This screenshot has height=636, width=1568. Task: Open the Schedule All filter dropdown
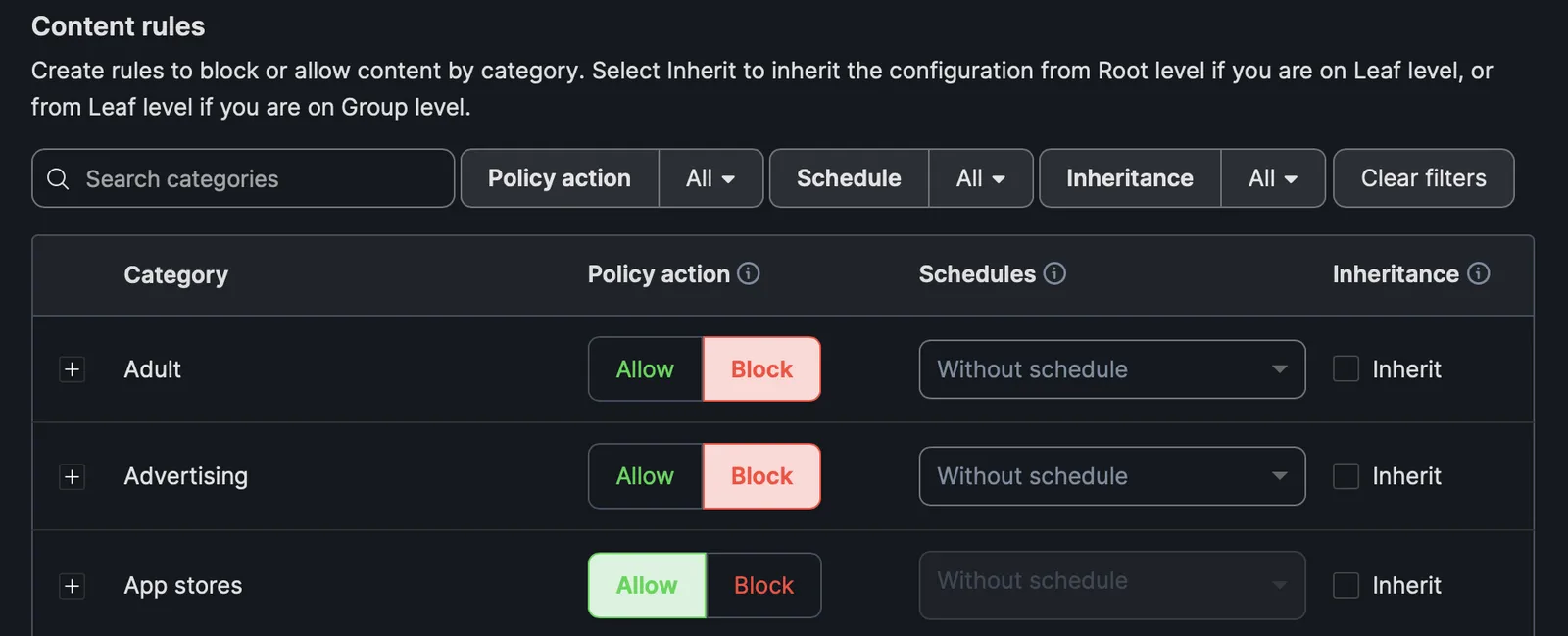click(x=979, y=178)
